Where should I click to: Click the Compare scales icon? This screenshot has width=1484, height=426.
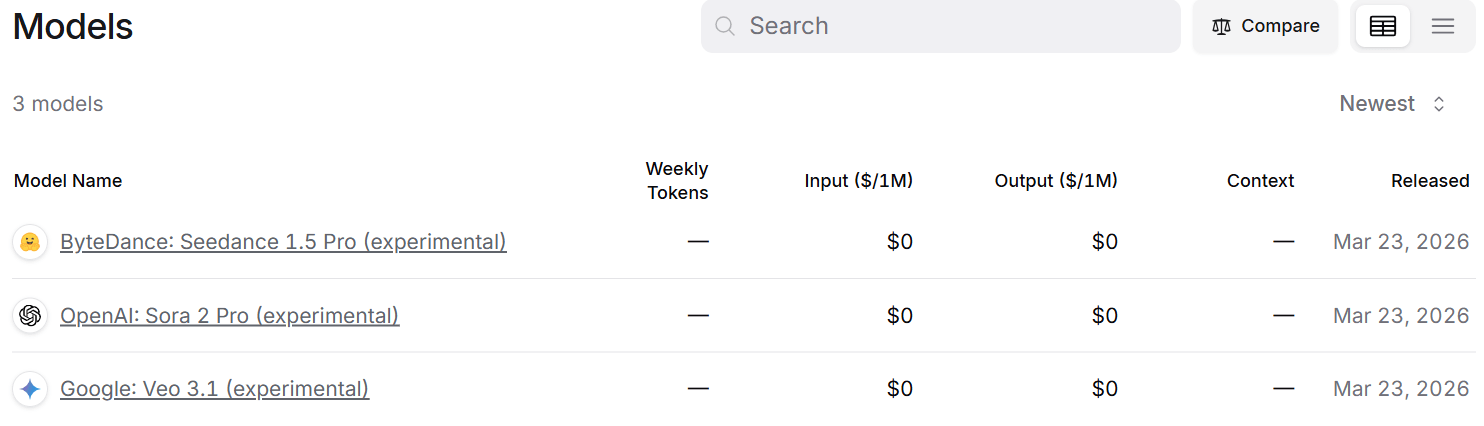[x=1221, y=27]
